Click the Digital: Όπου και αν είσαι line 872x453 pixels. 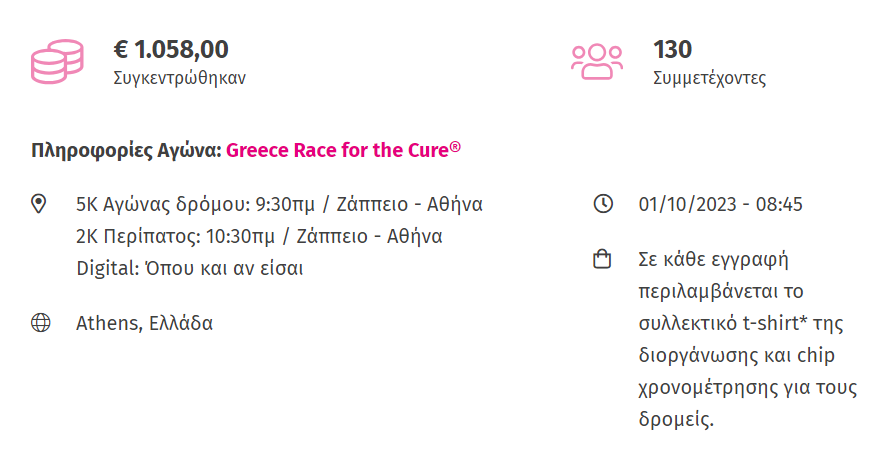point(190,269)
